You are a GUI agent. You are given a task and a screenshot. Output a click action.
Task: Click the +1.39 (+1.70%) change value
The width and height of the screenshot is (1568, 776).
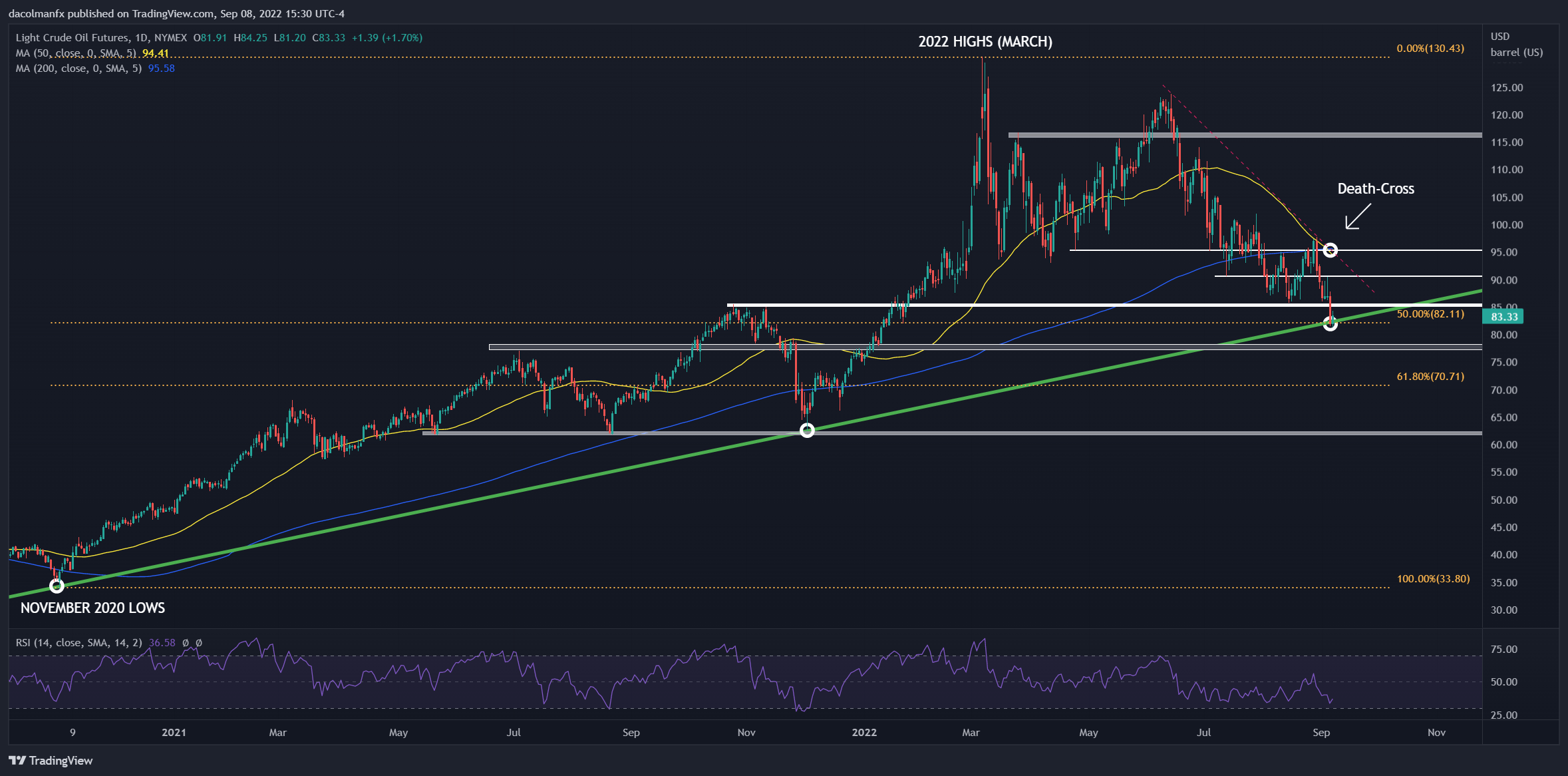[x=387, y=38]
